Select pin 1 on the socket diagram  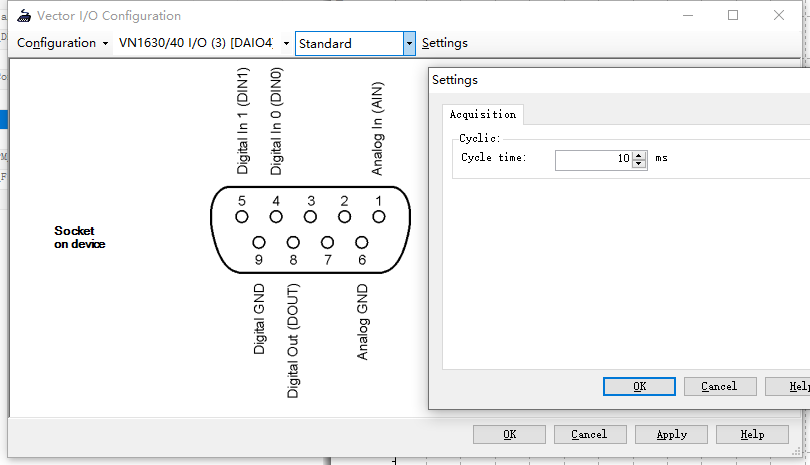(x=379, y=217)
